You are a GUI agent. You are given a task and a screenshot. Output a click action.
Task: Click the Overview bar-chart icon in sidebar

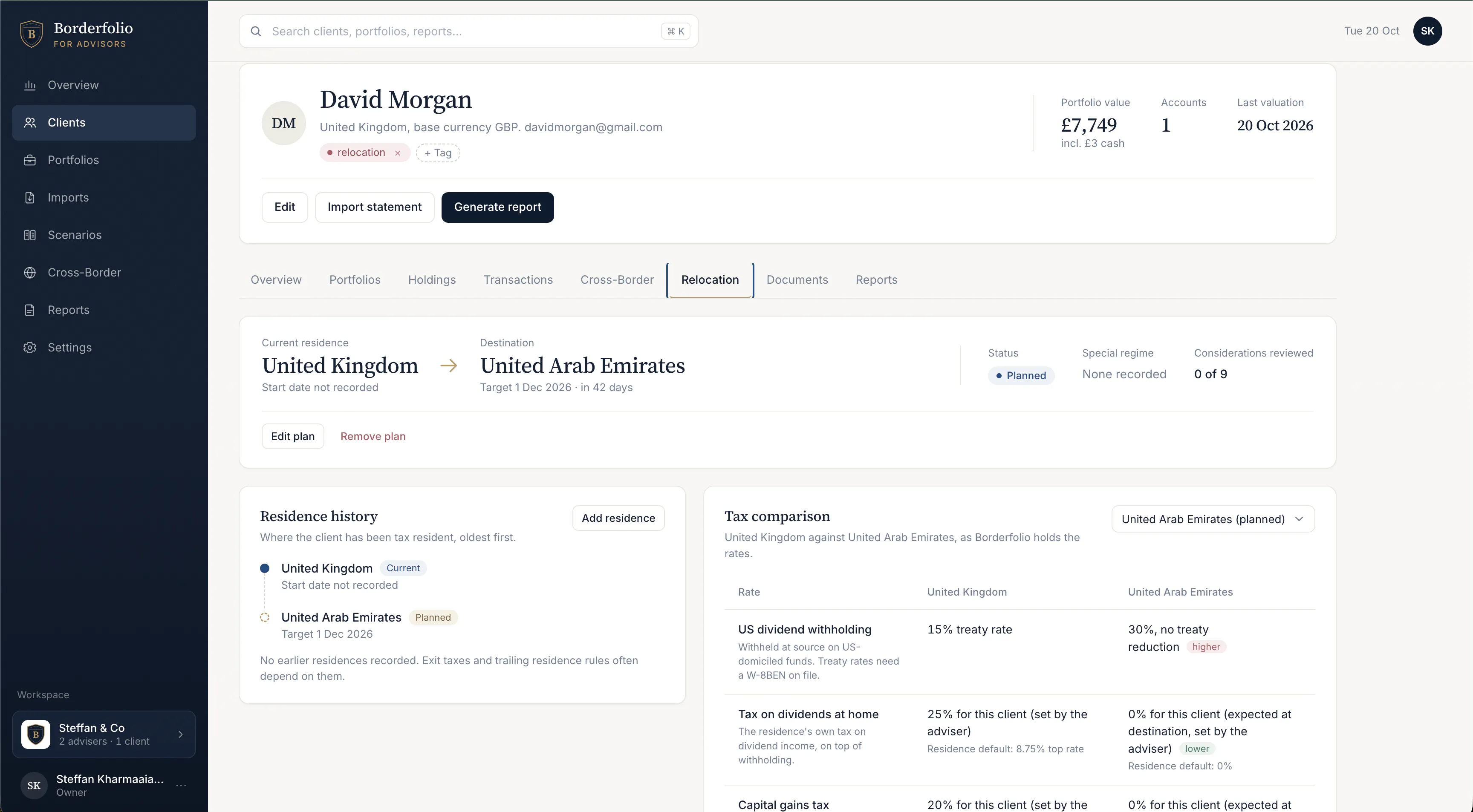pos(30,85)
